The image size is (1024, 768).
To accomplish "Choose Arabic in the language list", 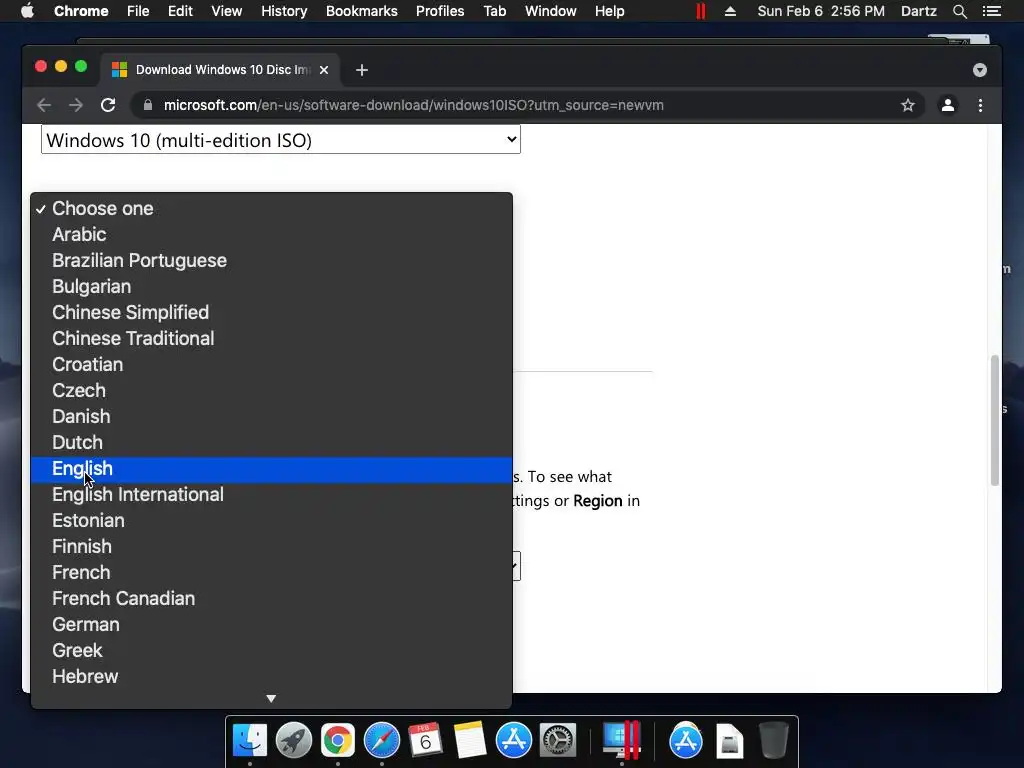I will coord(271,234).
